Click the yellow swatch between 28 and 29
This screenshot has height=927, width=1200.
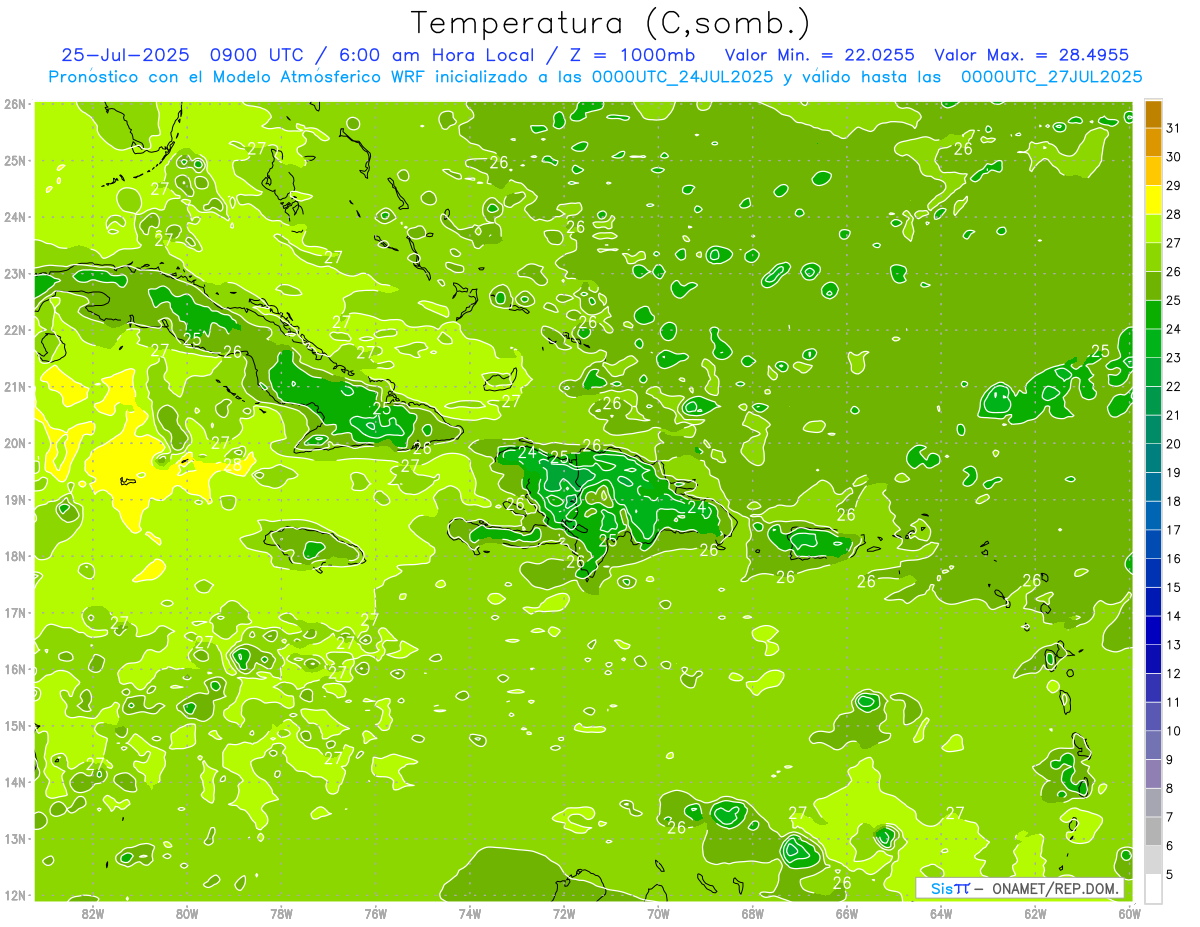[1153, 200]
